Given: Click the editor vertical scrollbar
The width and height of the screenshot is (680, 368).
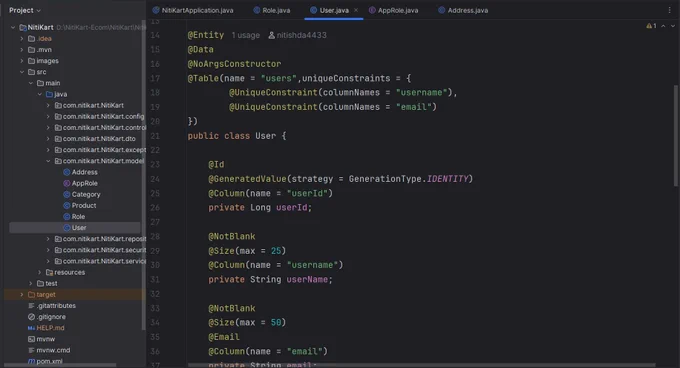Looking at the screenshot, I should click(676, 135).
